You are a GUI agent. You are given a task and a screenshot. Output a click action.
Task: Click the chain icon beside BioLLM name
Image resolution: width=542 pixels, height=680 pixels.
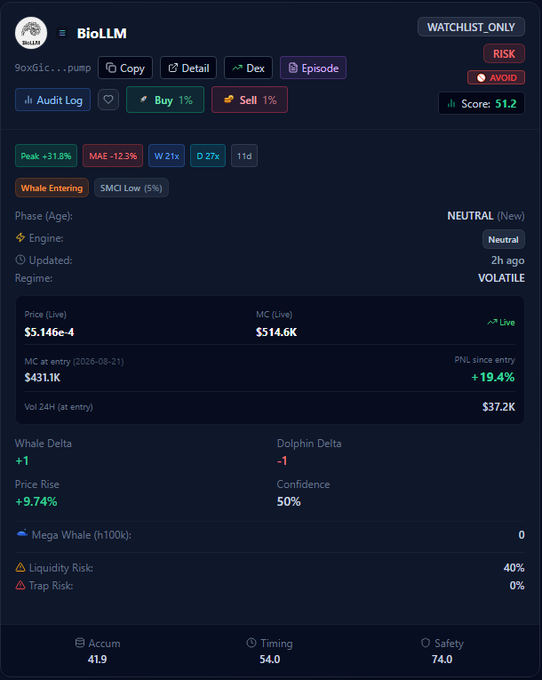coord(62,33)
